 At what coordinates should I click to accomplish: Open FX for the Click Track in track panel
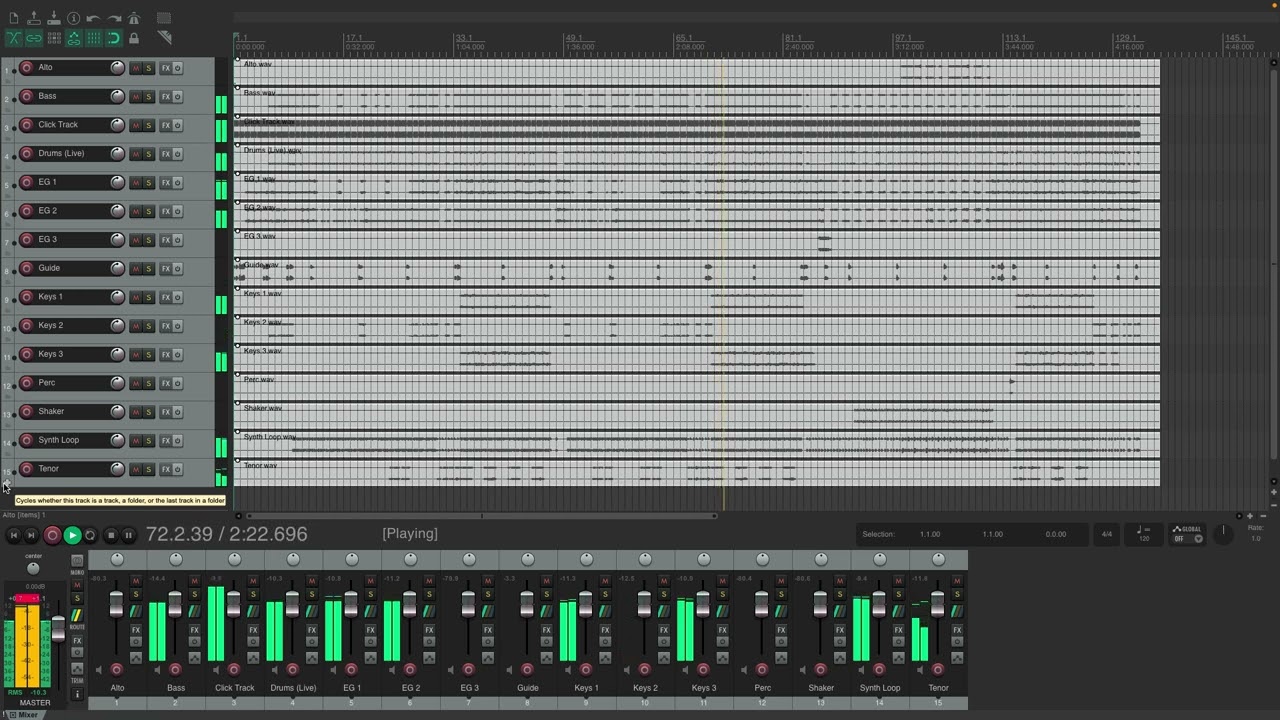coord(165,125)
